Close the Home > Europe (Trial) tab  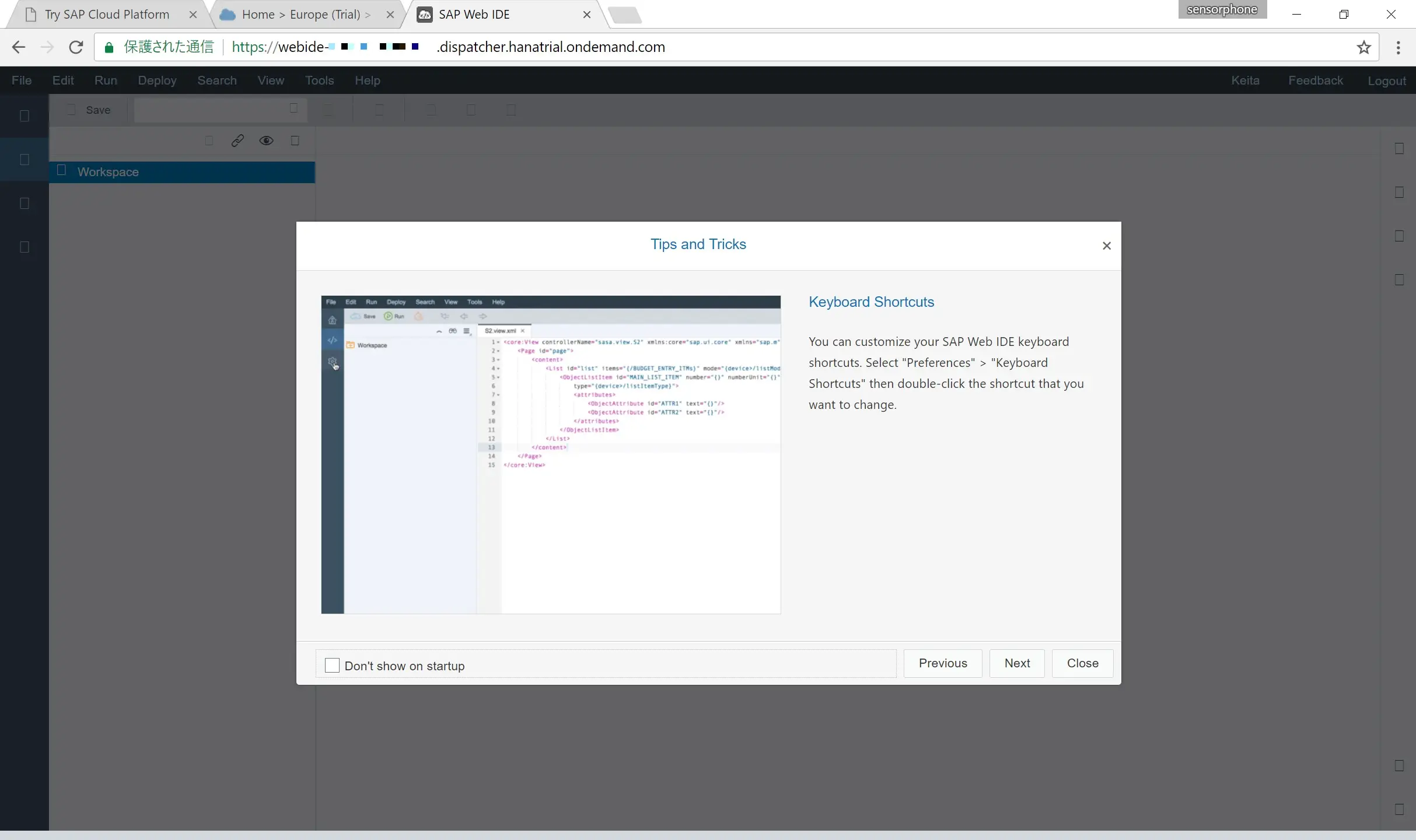point(390,15)
